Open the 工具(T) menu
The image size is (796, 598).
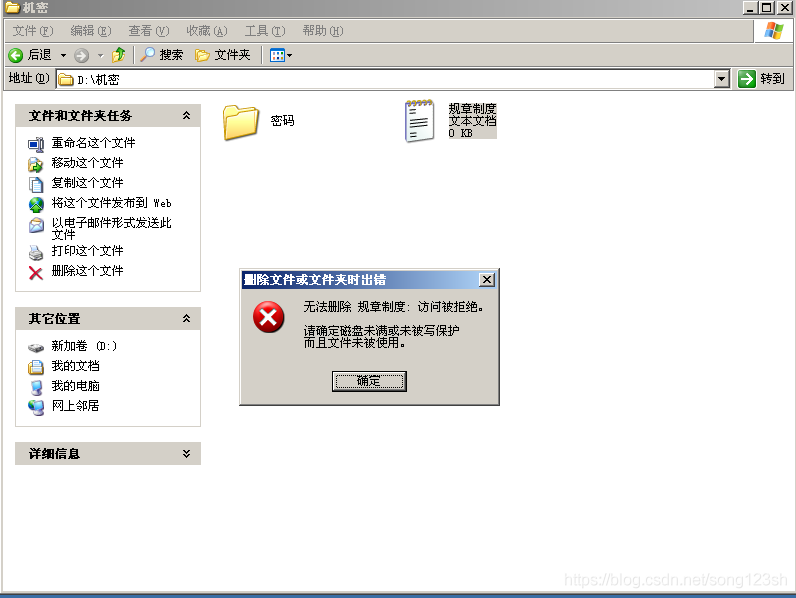point(265,31)
